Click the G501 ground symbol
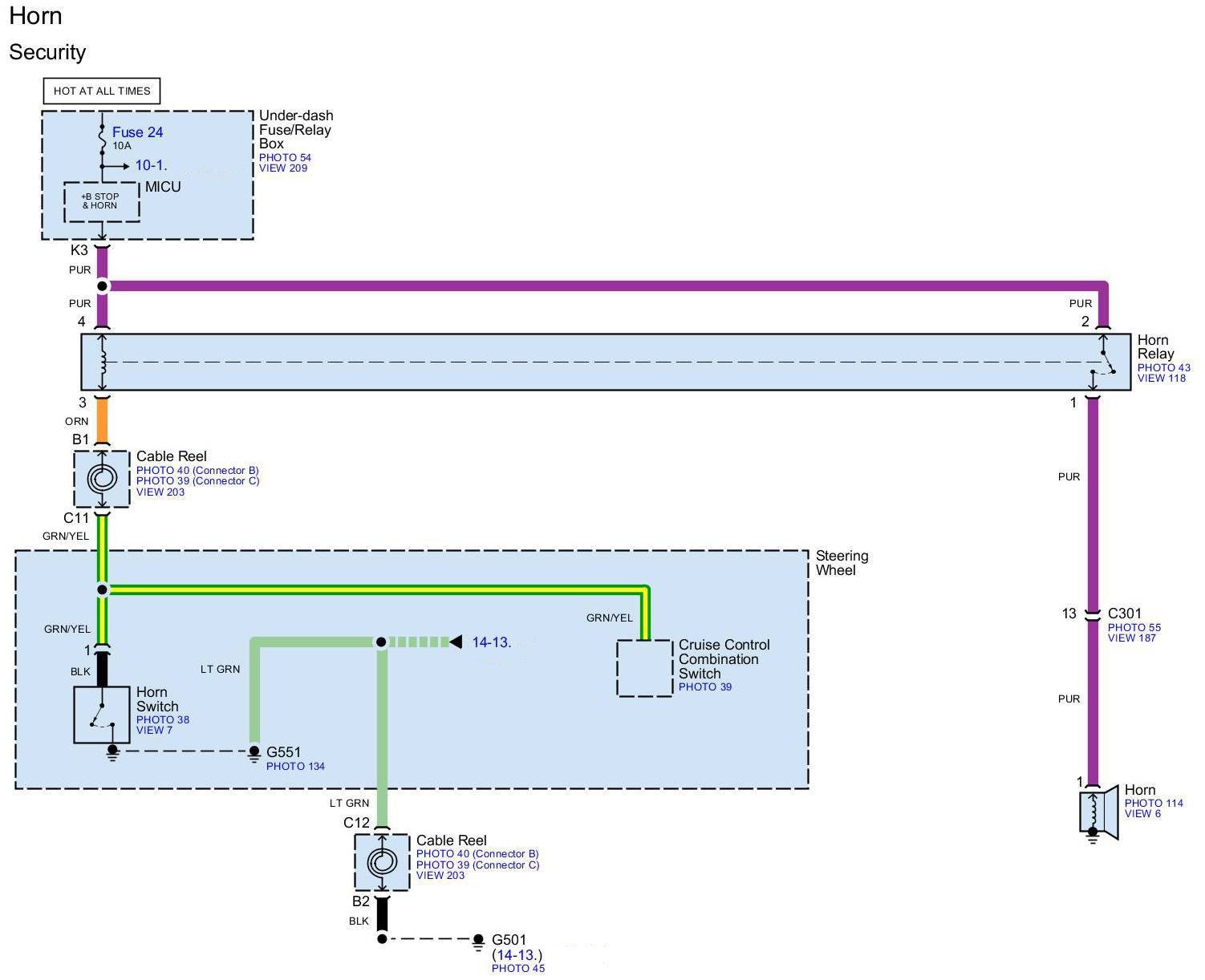 pyautogui.click(x=478, y=941)
